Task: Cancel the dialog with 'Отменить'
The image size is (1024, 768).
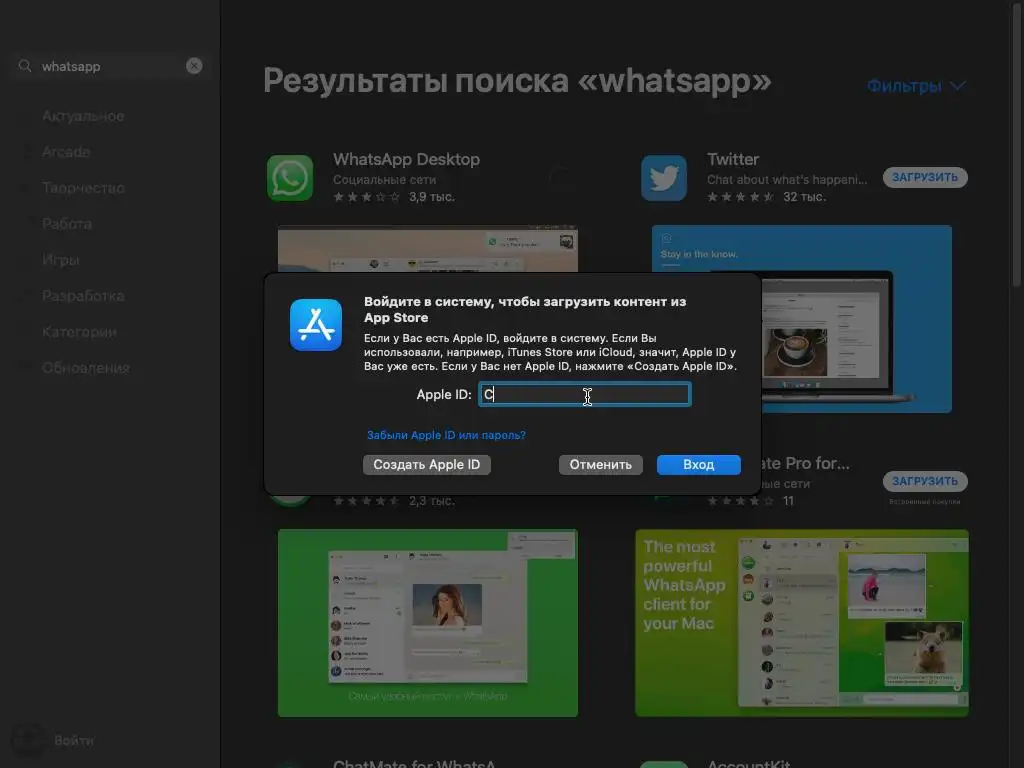Action: coord(600,464)
